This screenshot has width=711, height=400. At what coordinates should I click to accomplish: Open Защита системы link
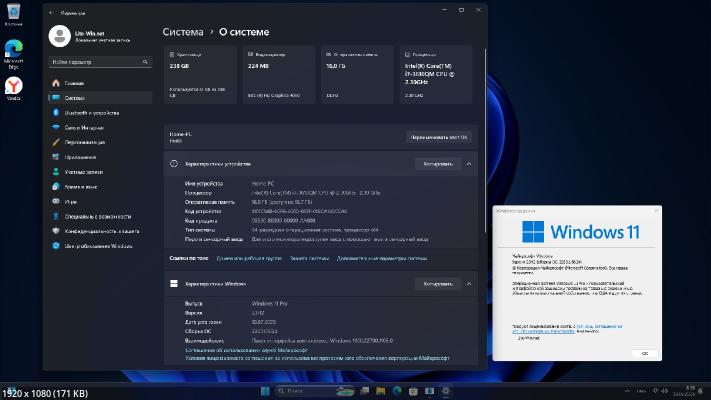pyautogui.click(x=309, y=259)
